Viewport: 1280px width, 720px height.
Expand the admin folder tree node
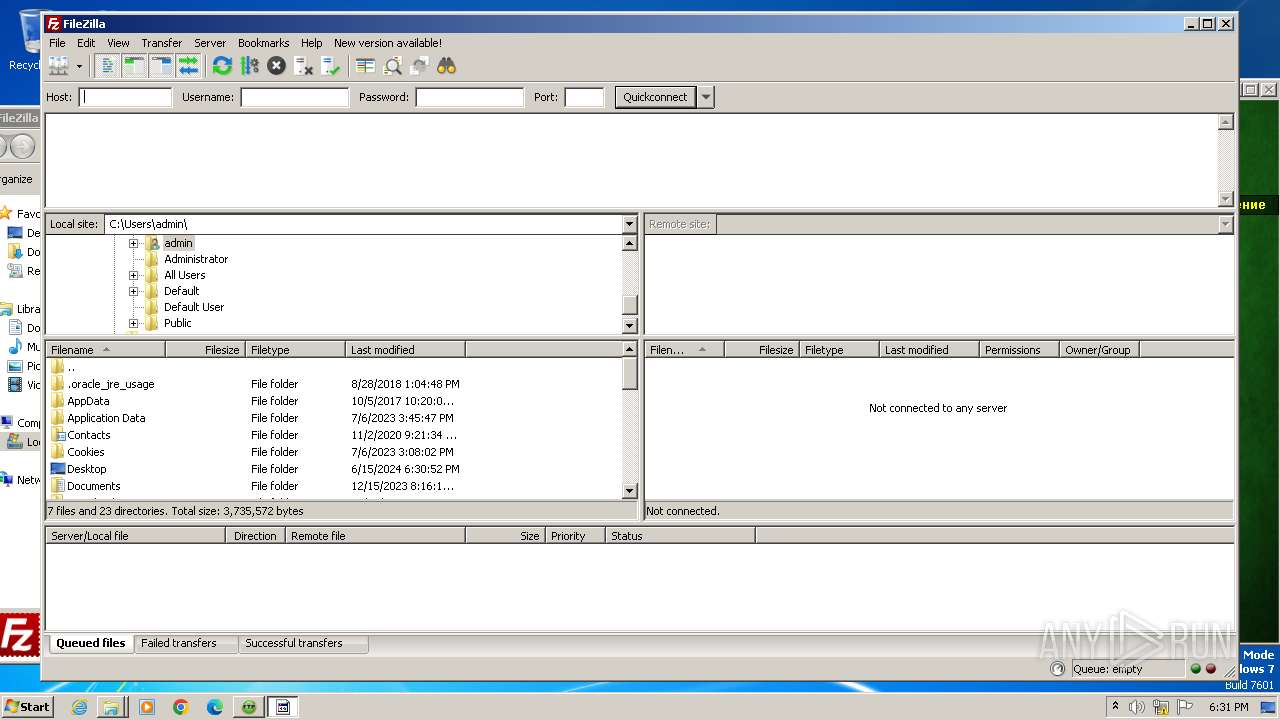pyautogui.click(x=133, y=243)
